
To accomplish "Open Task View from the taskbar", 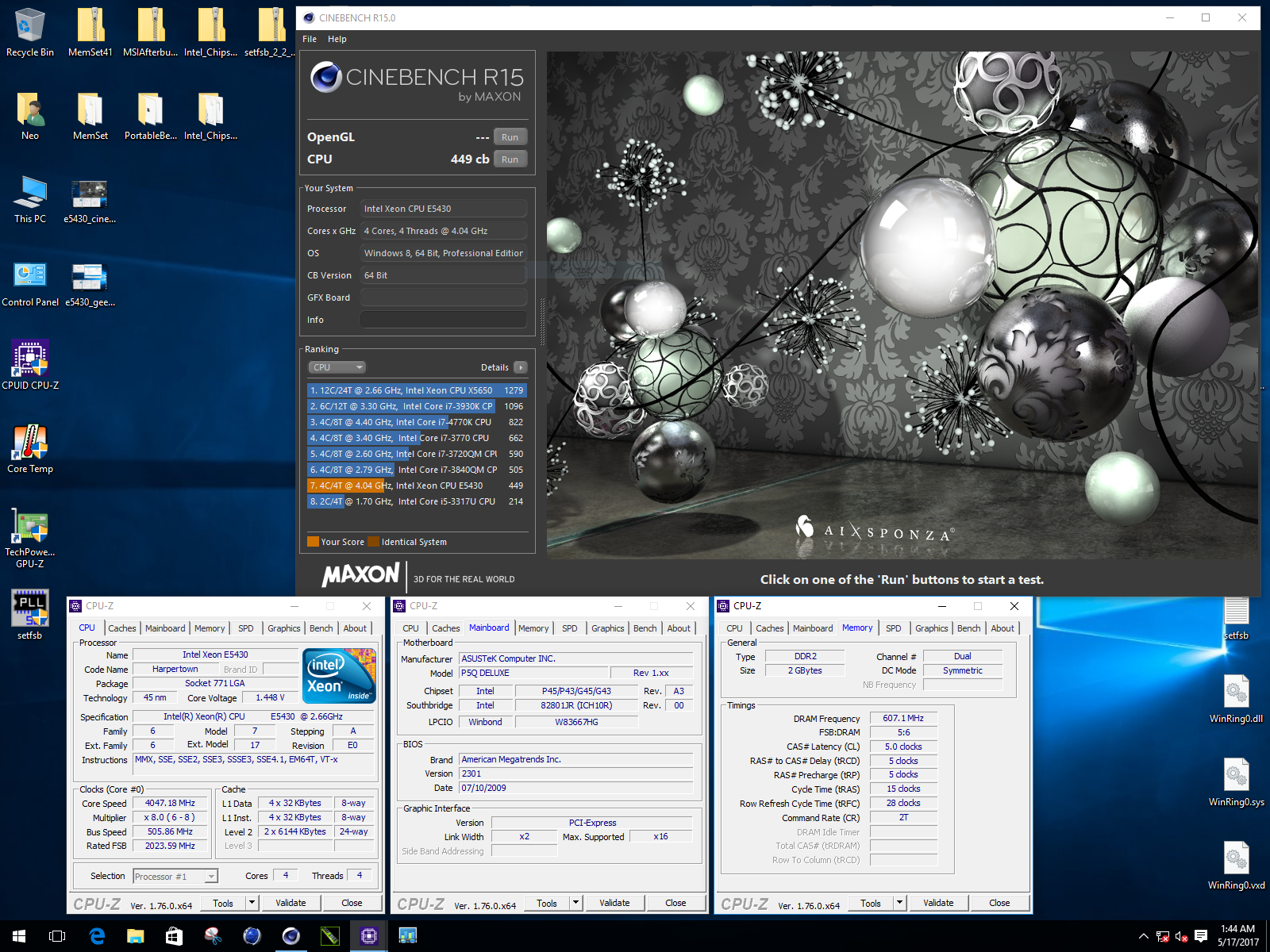I will (57, 936).
